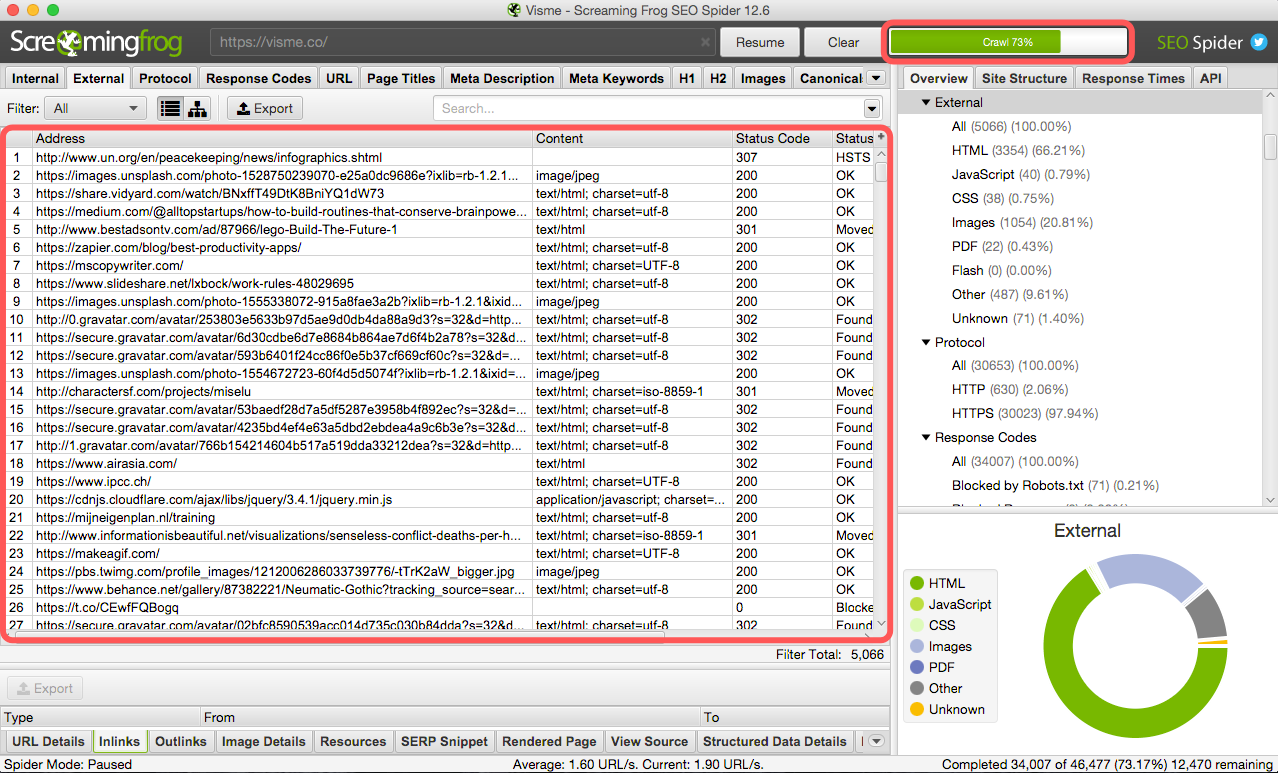Open the Site Structure tab
The width and height of the screenshot is (1278, 773).
tap(1024, 78)
